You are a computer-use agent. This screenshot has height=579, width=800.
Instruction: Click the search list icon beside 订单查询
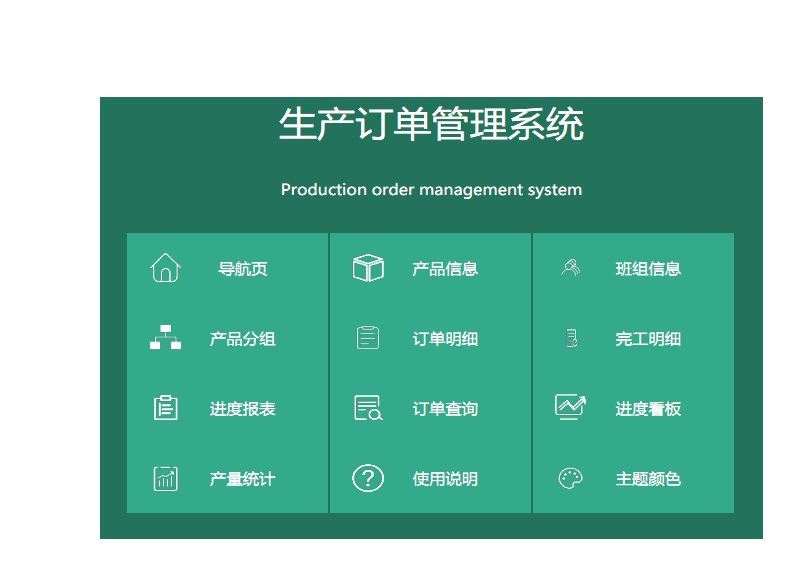pos(368,408)
